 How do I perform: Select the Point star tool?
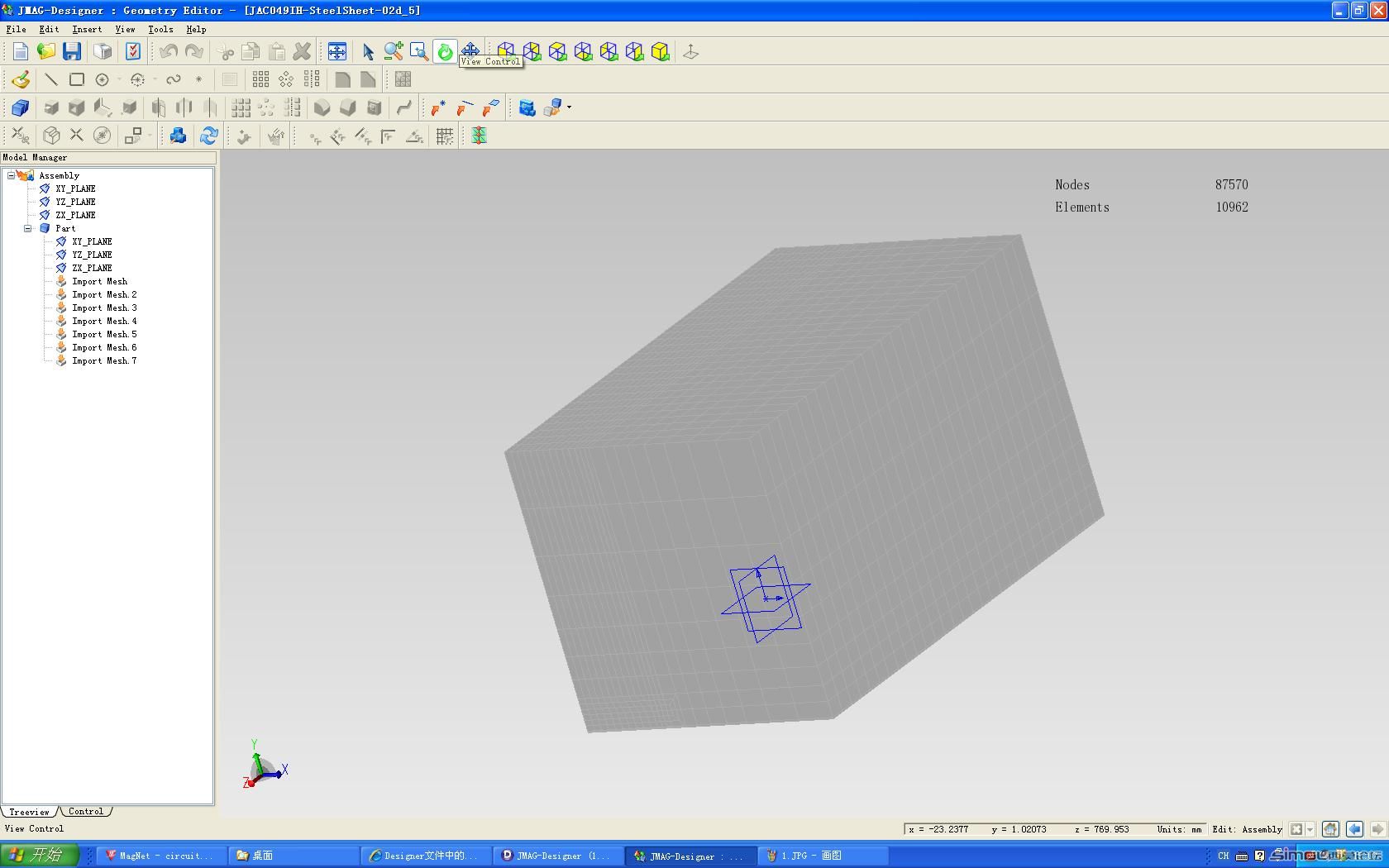click(x=198, y=79)
